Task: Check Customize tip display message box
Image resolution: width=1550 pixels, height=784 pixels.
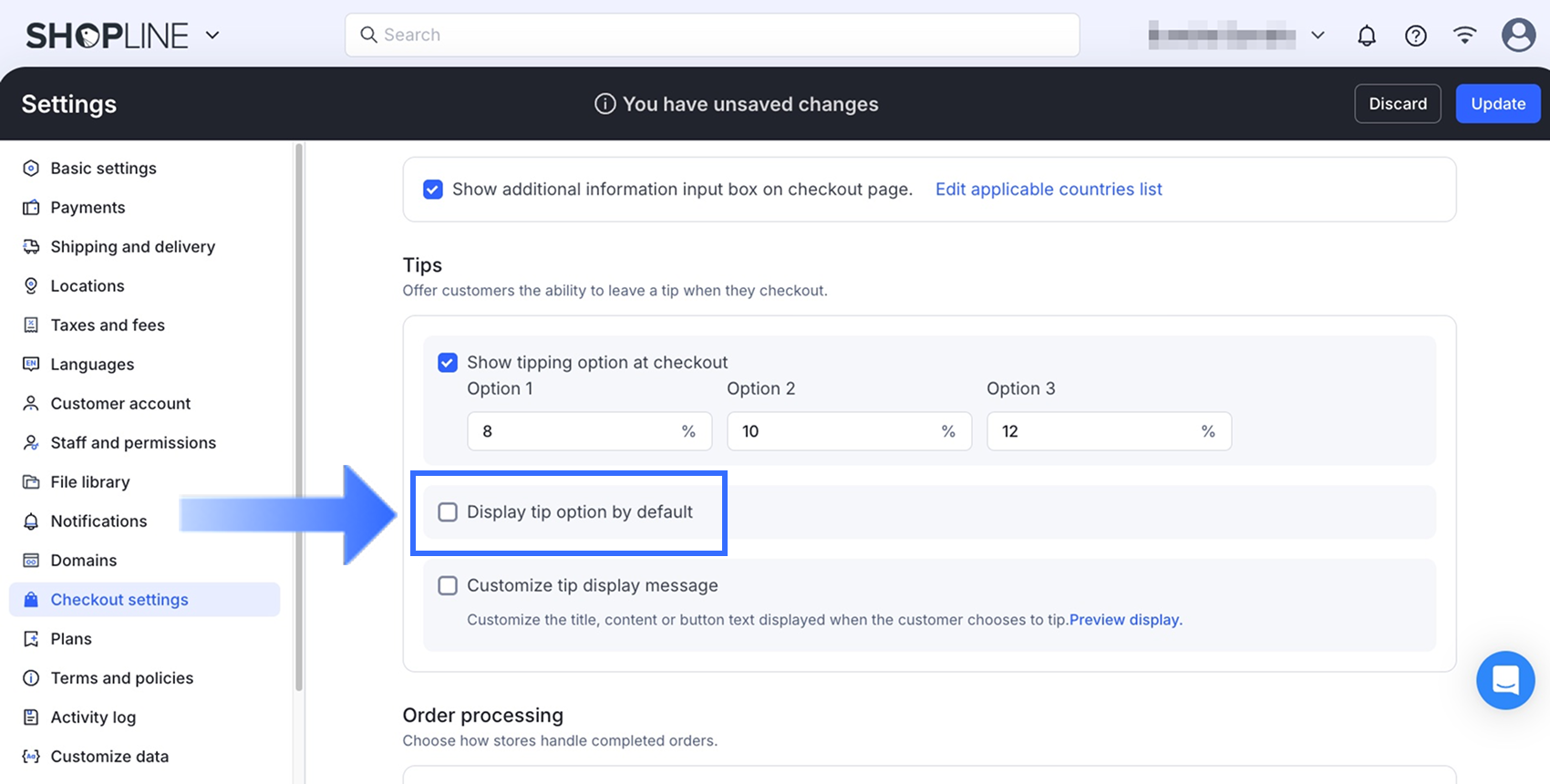Action: click(448, 586)
